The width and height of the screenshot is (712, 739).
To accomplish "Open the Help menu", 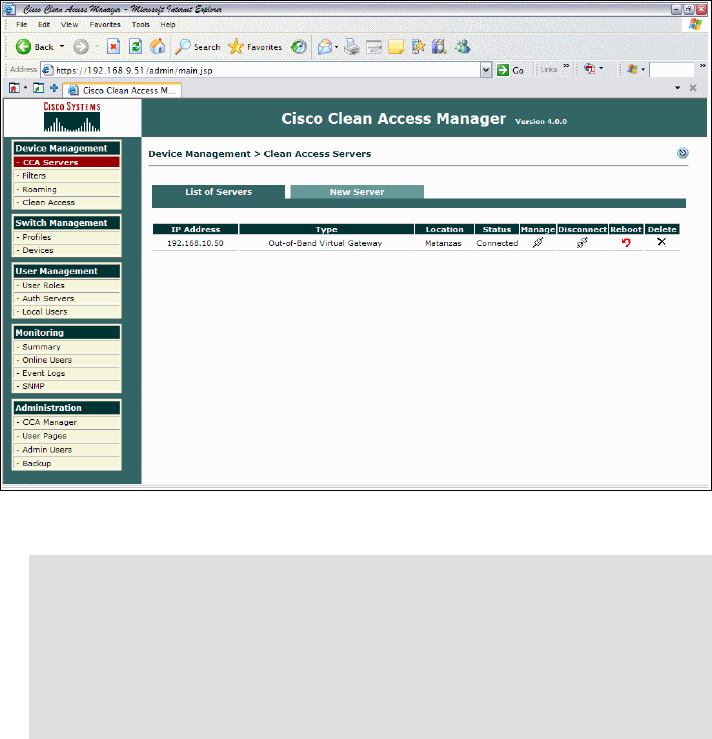I will [x=168, y=25].
